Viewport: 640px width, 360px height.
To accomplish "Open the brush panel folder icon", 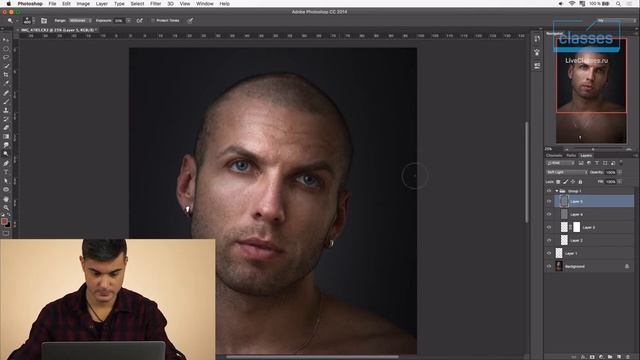I will (x=44, y=20).
